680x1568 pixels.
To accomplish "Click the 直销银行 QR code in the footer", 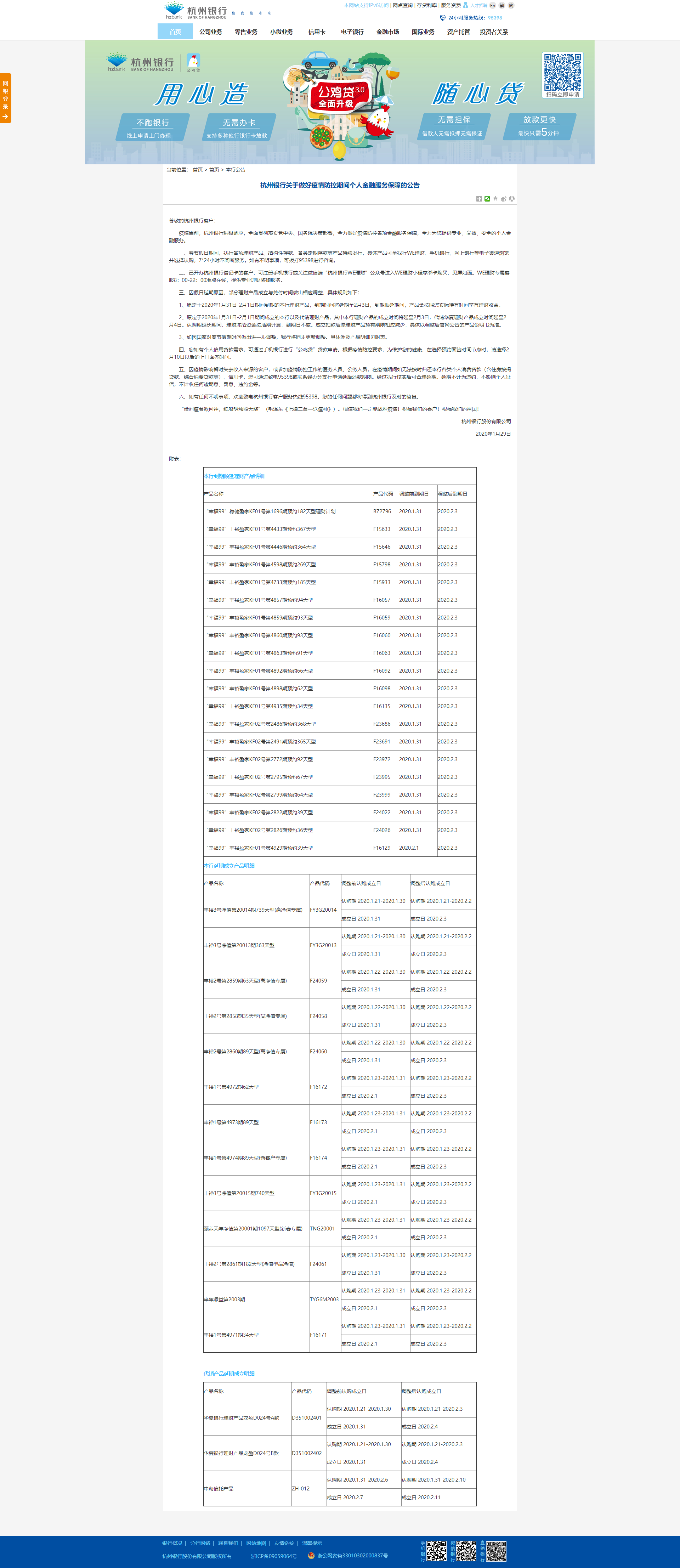I will tap(495, 1552).
